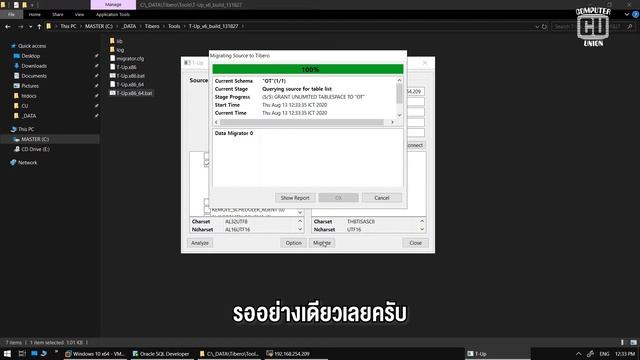Click scroll-up arrow of source charset box
Image resolution: width=640 pixels, height=360 pixels.
(300, 221)
